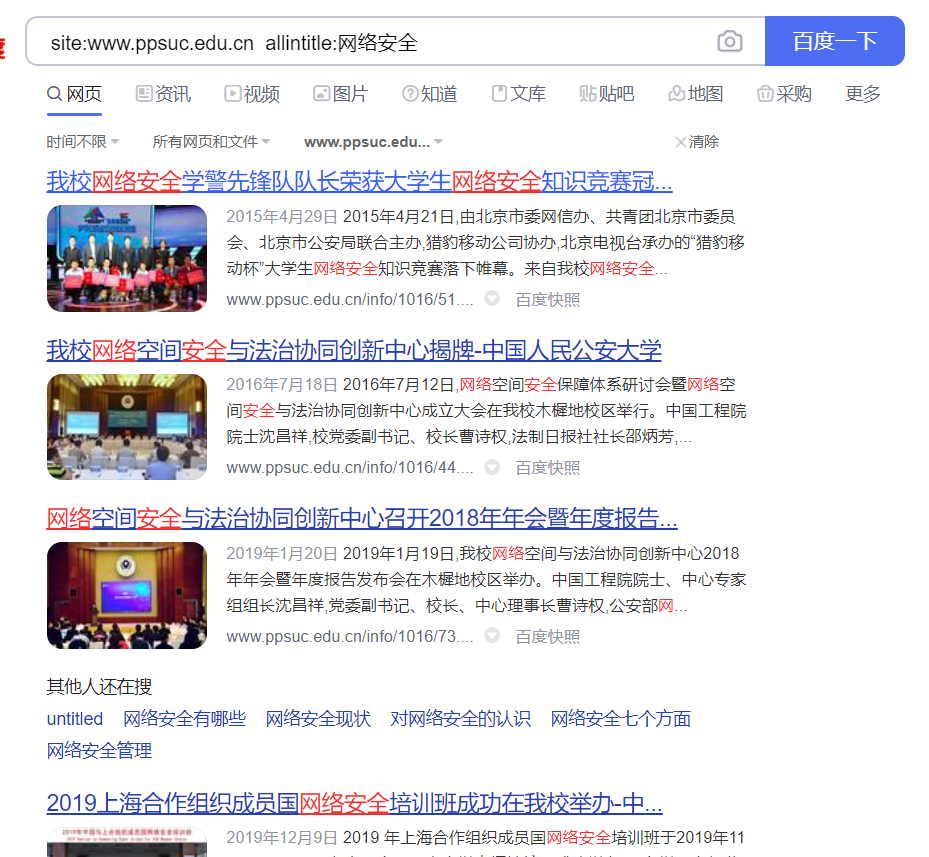Open the 采购 tab

[x=784, y=94]
